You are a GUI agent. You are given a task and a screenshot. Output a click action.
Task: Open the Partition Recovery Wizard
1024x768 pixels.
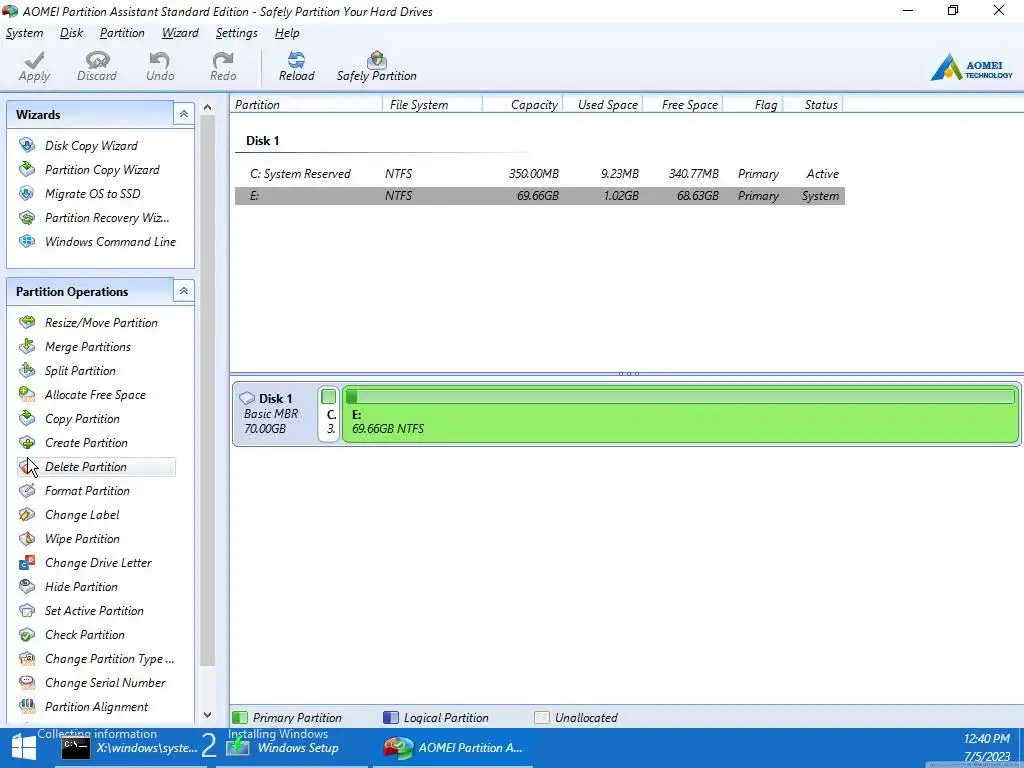click(x=106, y=218)
